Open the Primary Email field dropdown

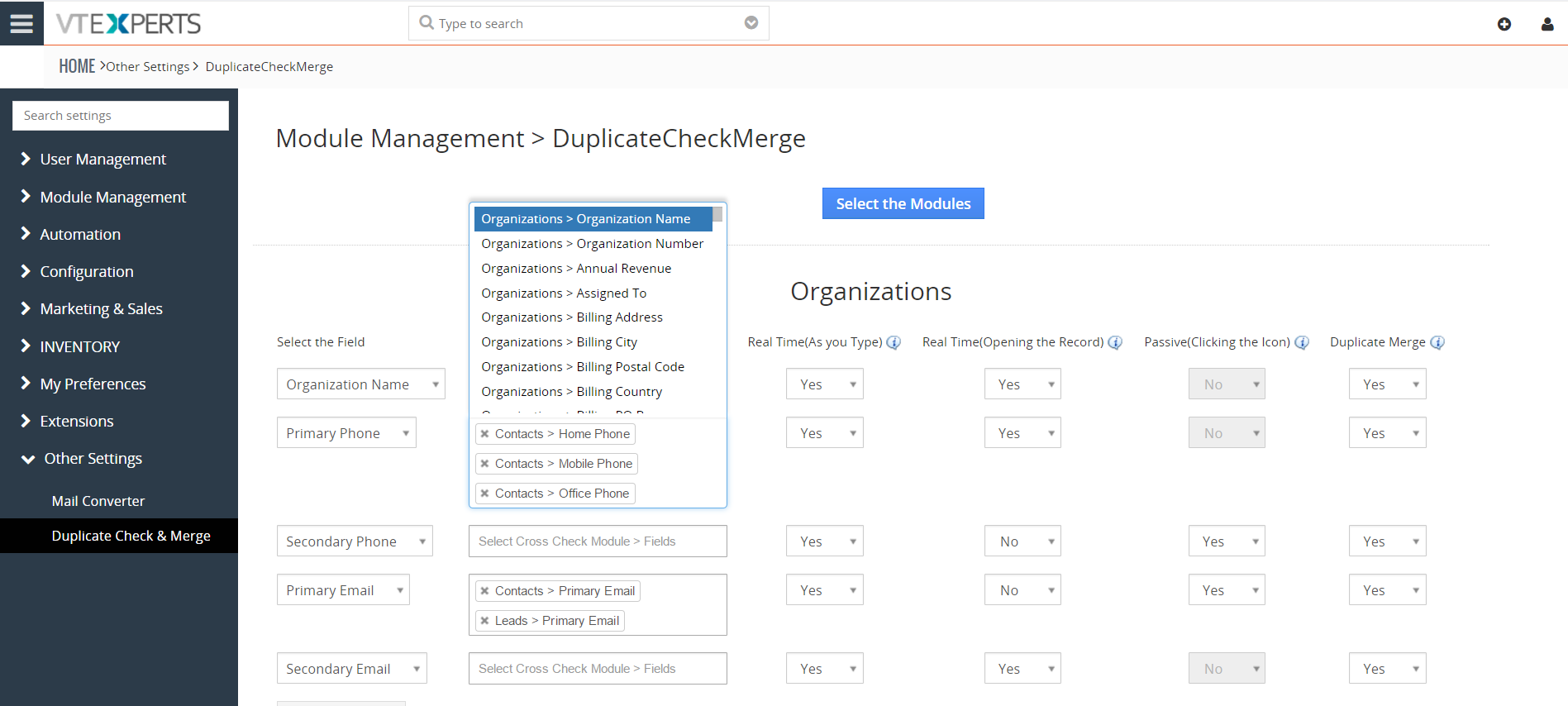point(343,590)
